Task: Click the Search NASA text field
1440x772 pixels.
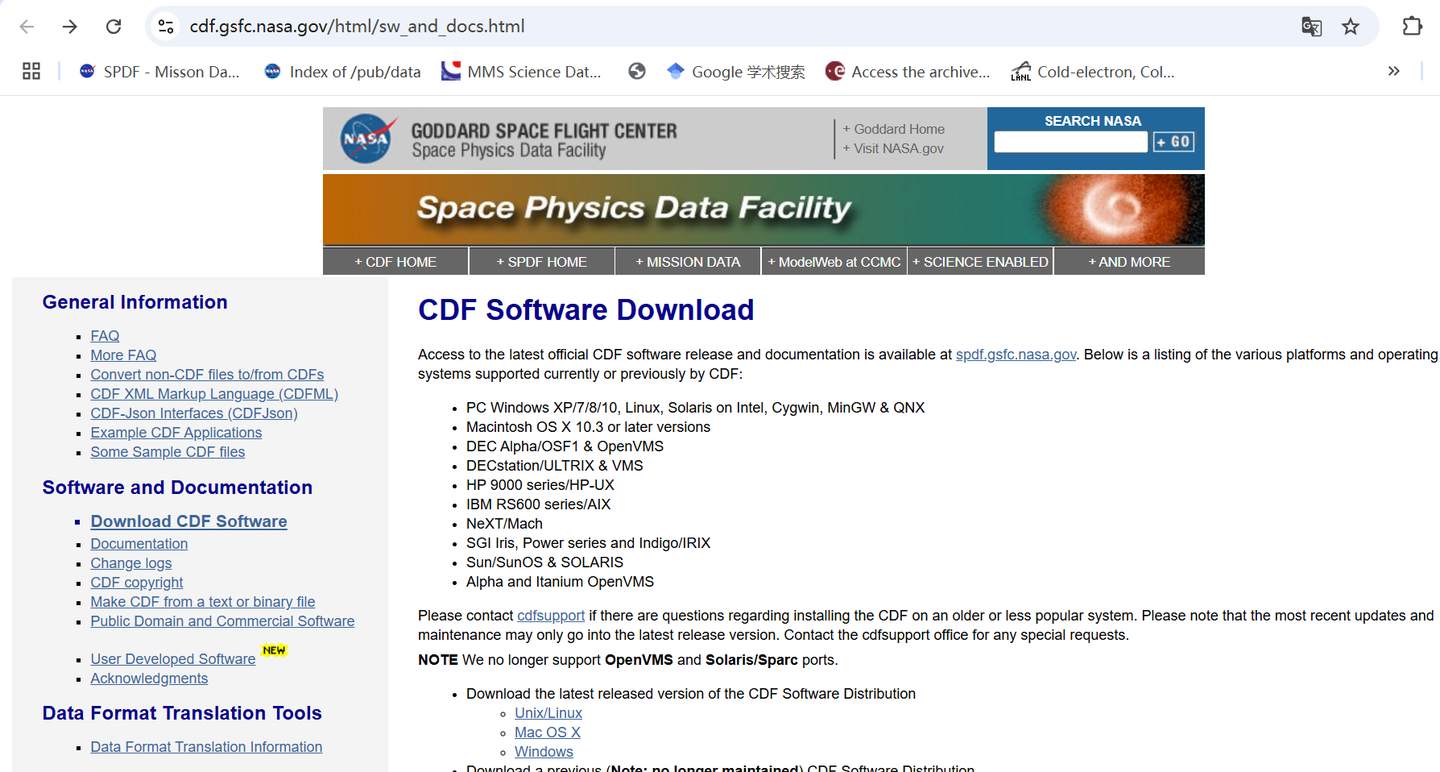Action: tap(1070, 142)
